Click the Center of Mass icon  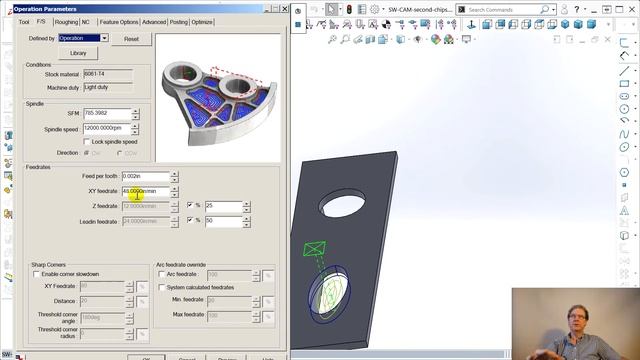pyautogui.click(x=386, y=24)
